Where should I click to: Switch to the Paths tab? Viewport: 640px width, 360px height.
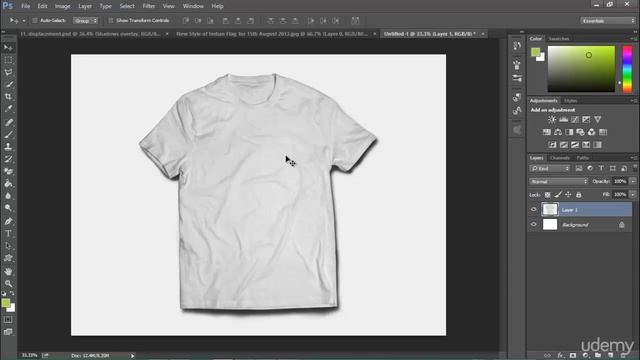(582, 158)
